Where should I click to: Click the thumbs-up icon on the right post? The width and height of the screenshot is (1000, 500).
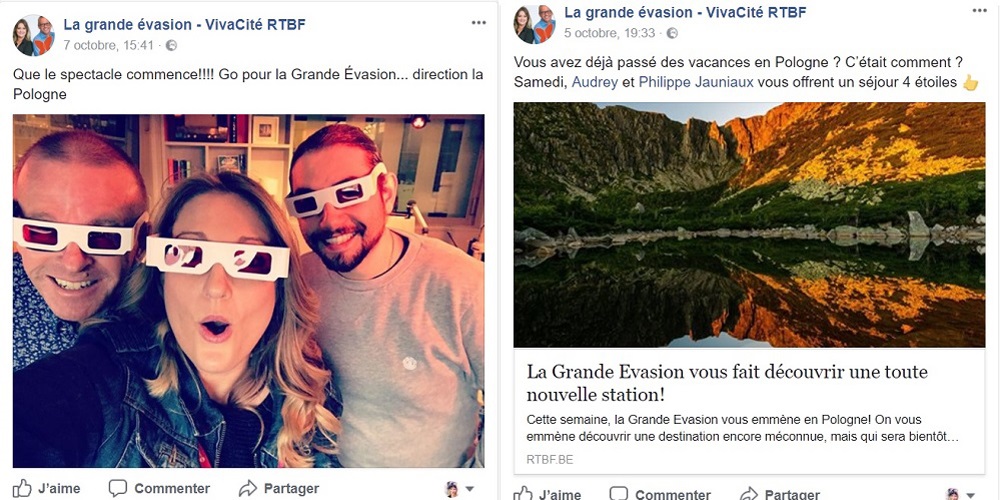[523, 494]
